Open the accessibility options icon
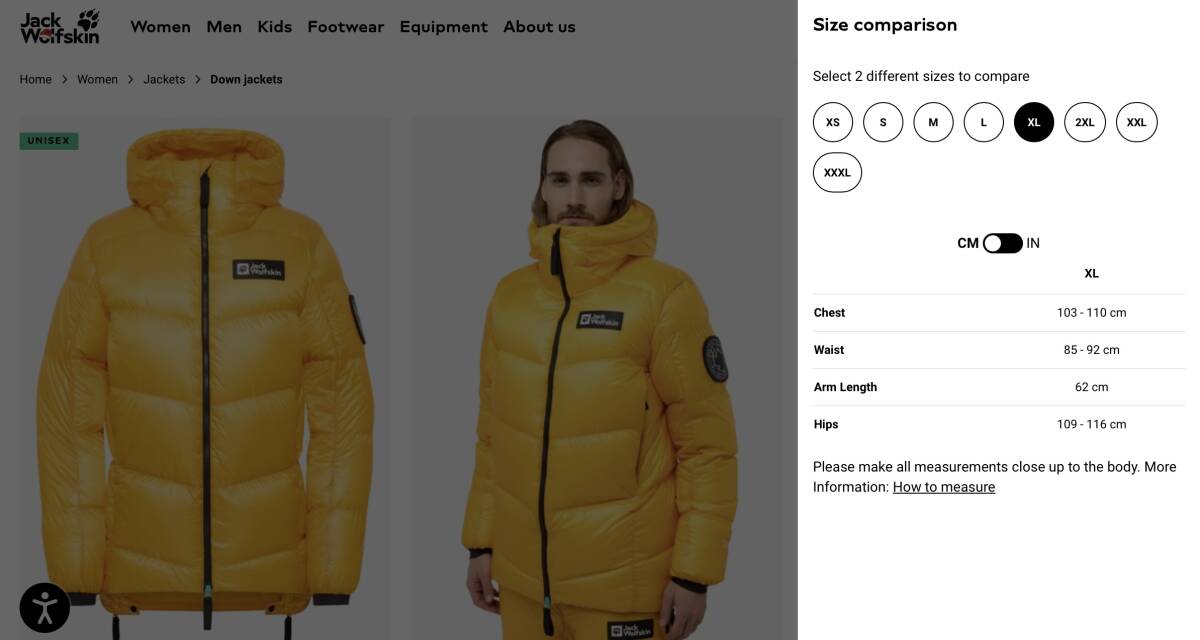This screenshot has width=1200, height=640. 45,607
